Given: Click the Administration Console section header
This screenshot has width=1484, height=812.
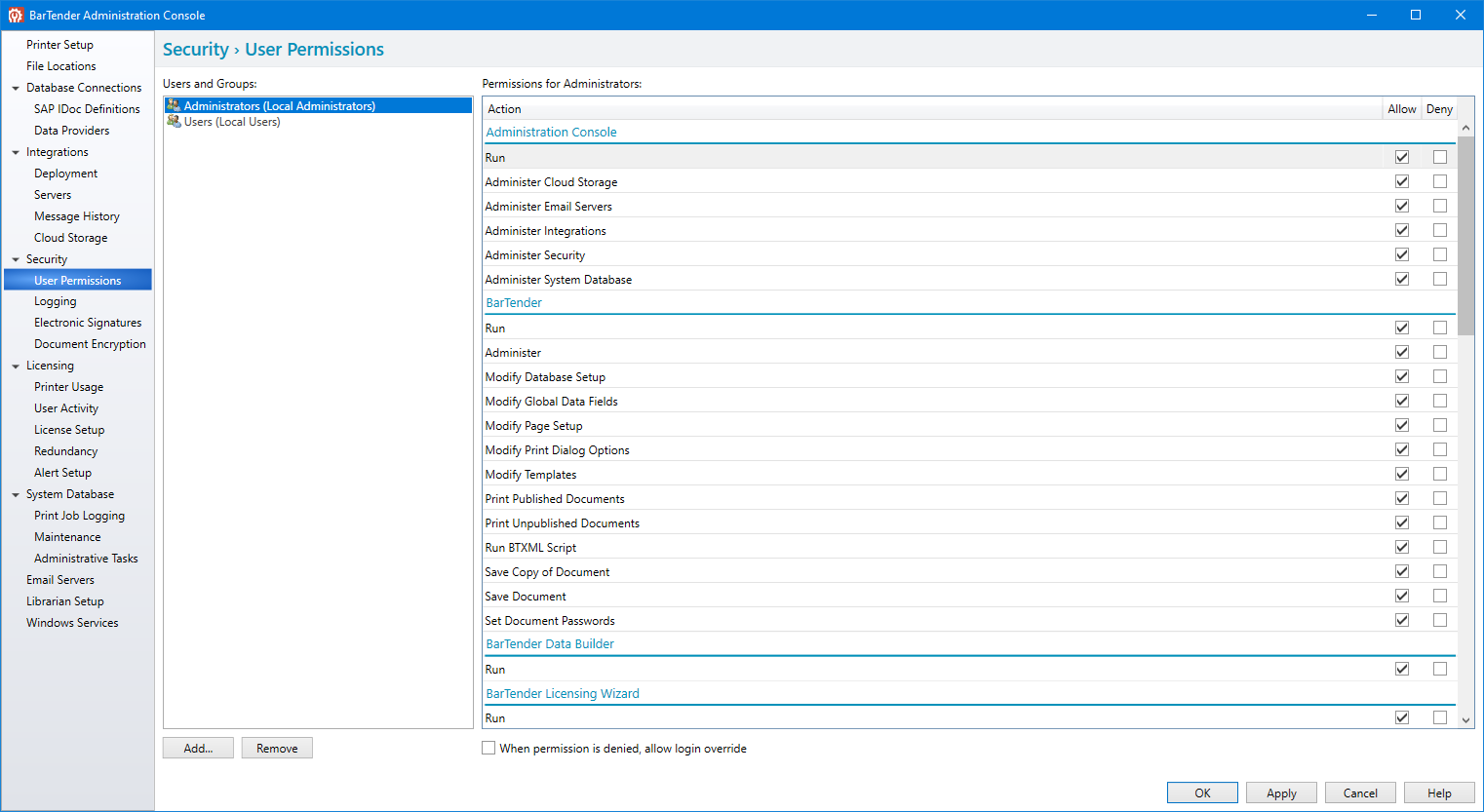Looking at the screenshot, I should (551, 133).
